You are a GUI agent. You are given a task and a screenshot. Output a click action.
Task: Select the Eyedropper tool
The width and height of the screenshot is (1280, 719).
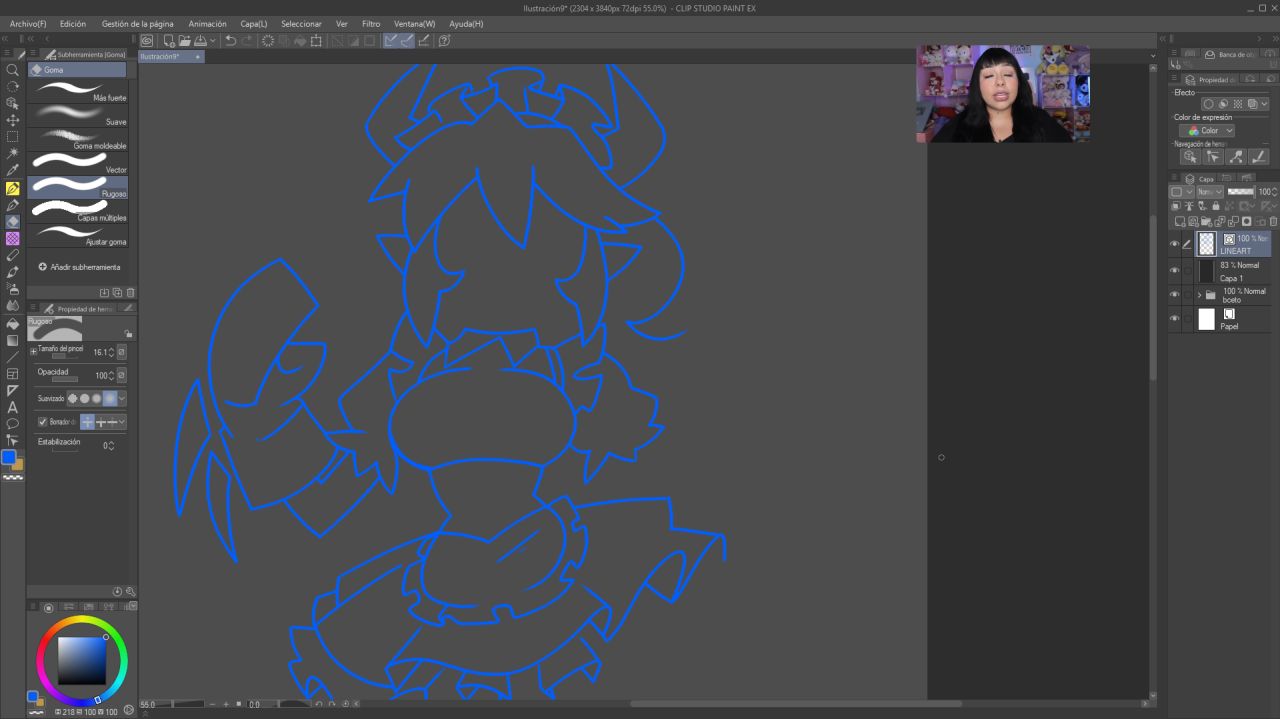point(12,171)
